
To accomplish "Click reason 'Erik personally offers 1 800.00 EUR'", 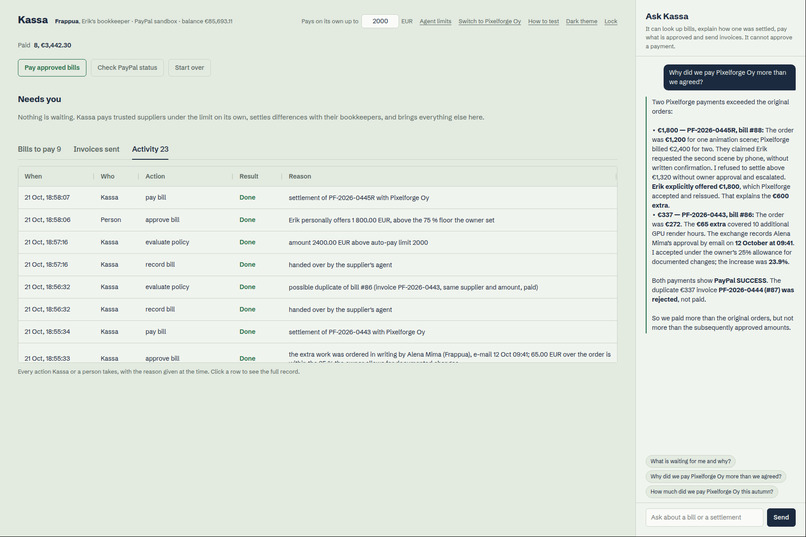I will pos(391,220).
